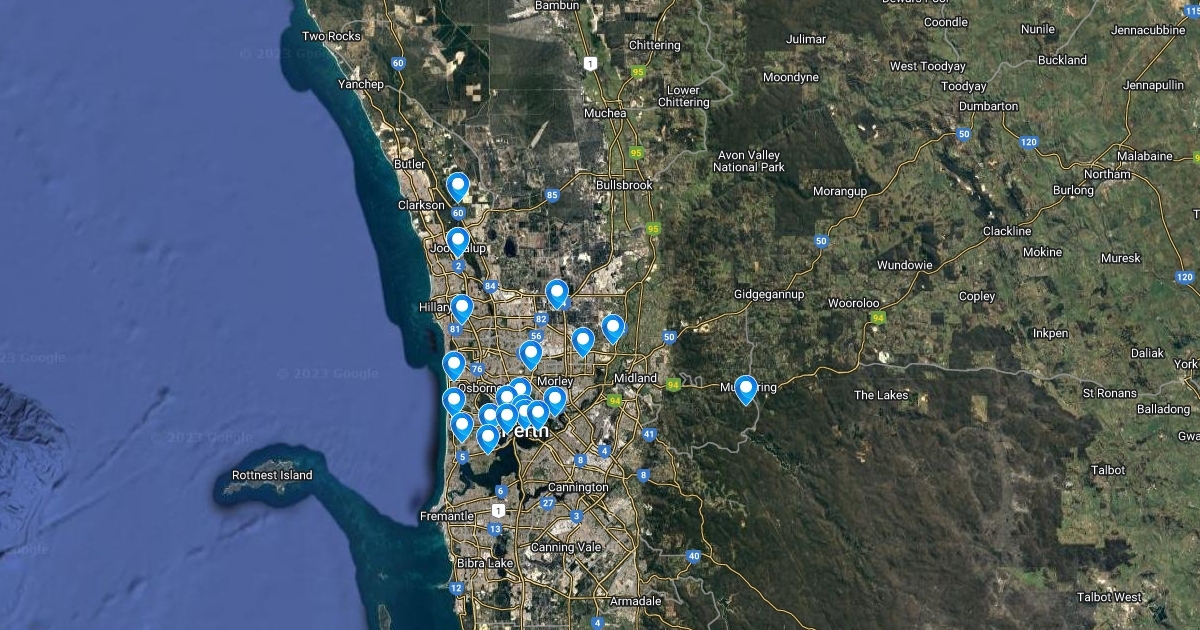
Task: Select the route 41 shield south of Midland
Action: pos(649,435)
